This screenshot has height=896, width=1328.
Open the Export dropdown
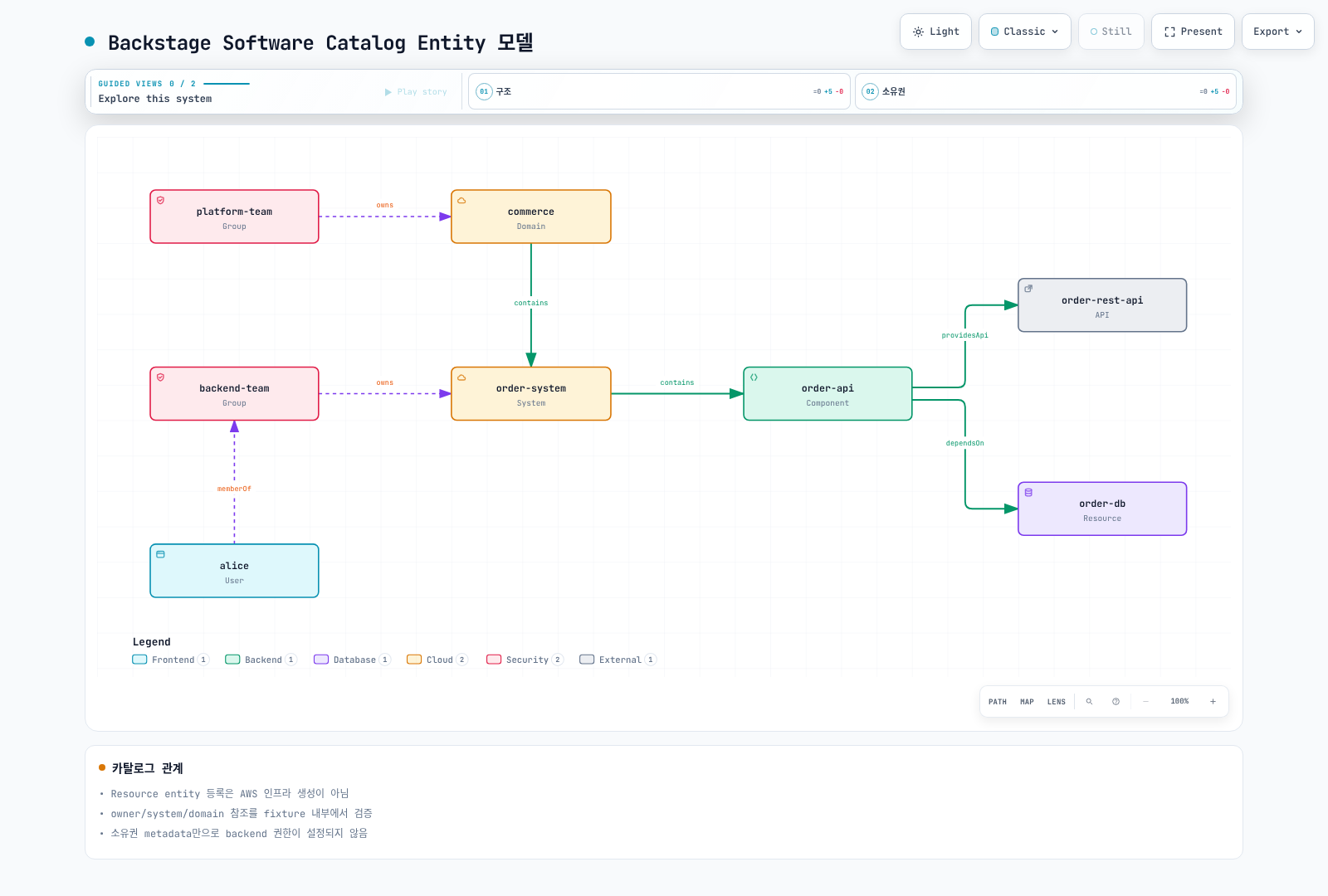point(1277,32)
